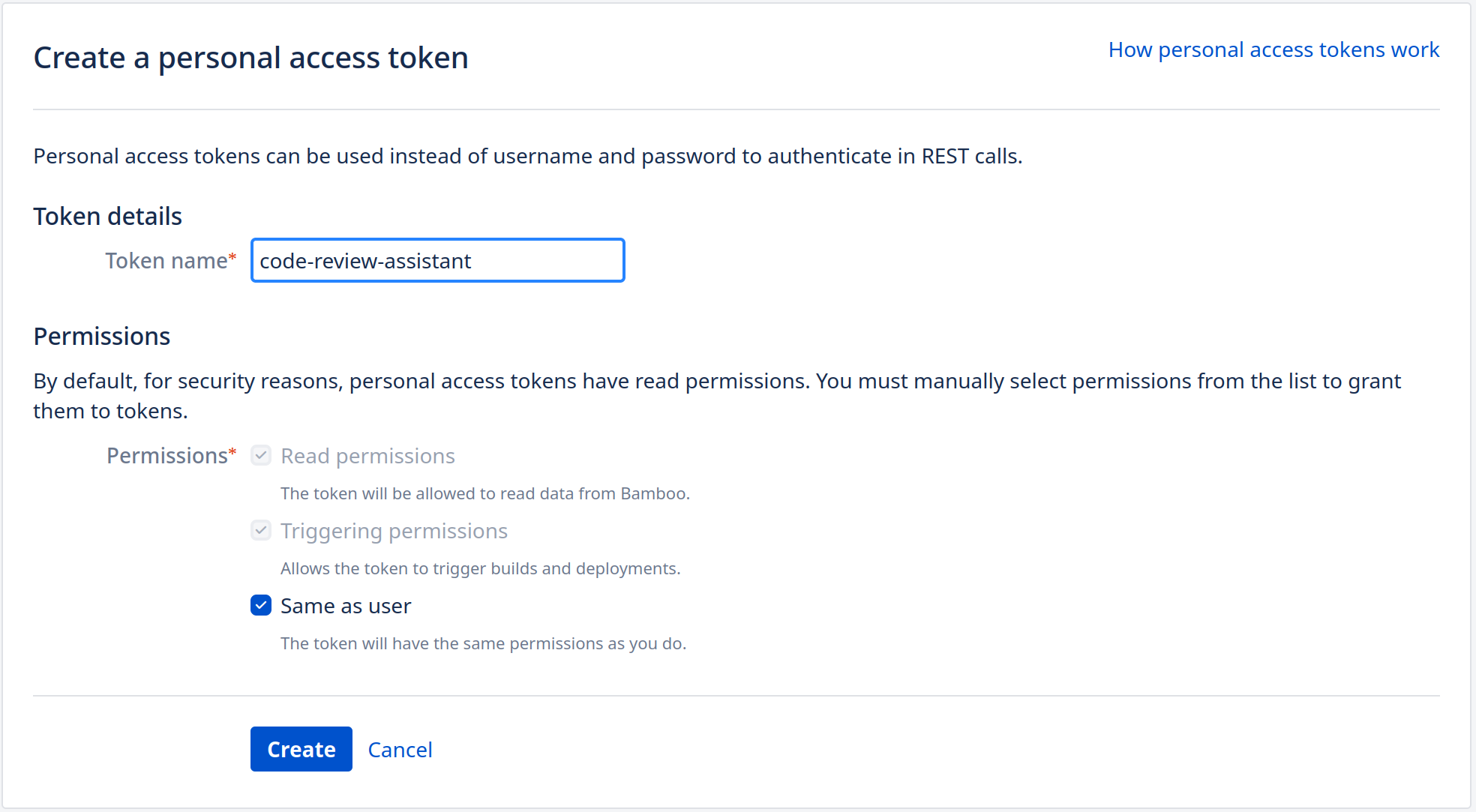
Task: Toggle the Read permissions checkbox
Action: point(261,455)
